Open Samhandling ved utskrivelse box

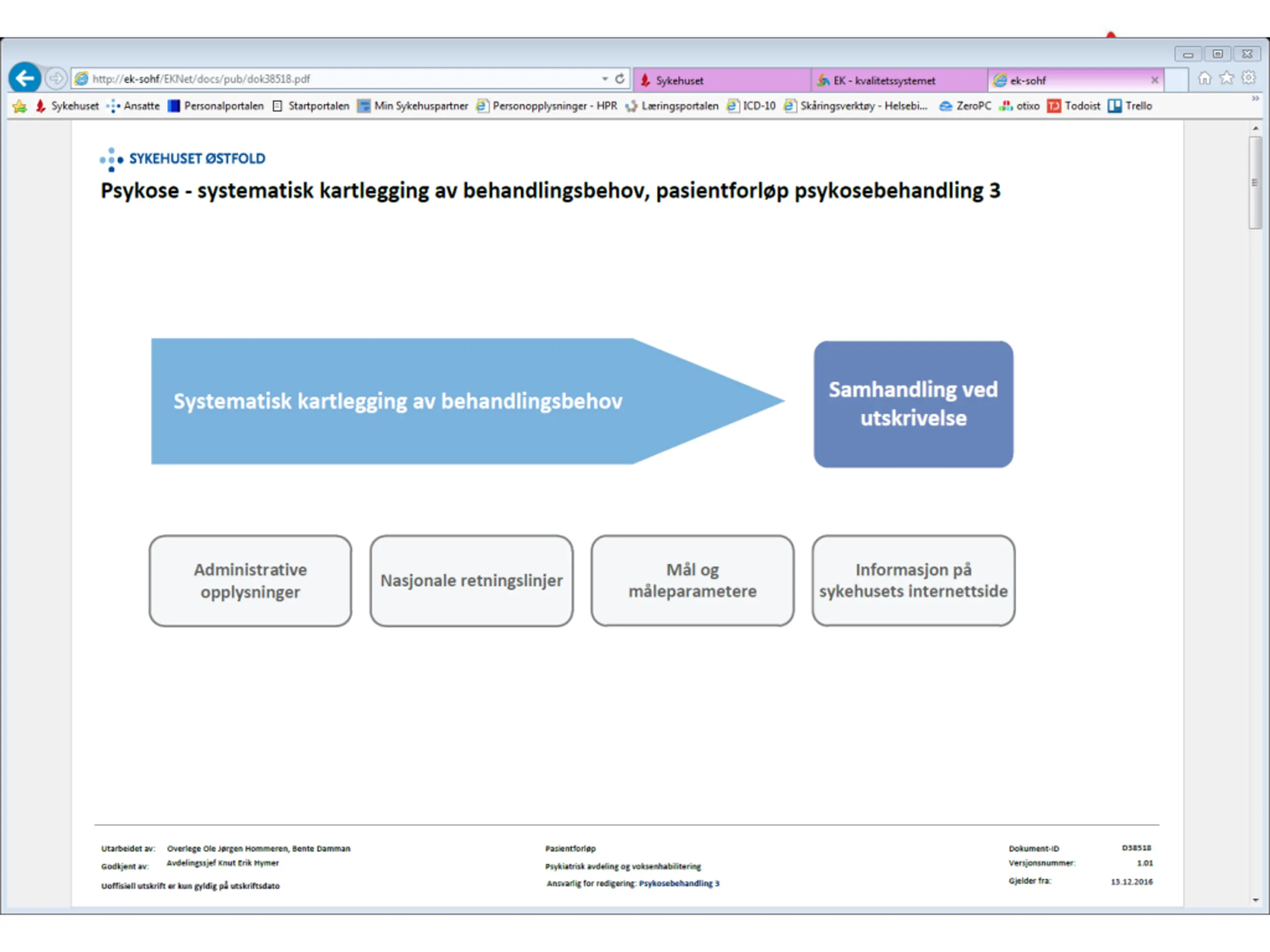(913, 404)
